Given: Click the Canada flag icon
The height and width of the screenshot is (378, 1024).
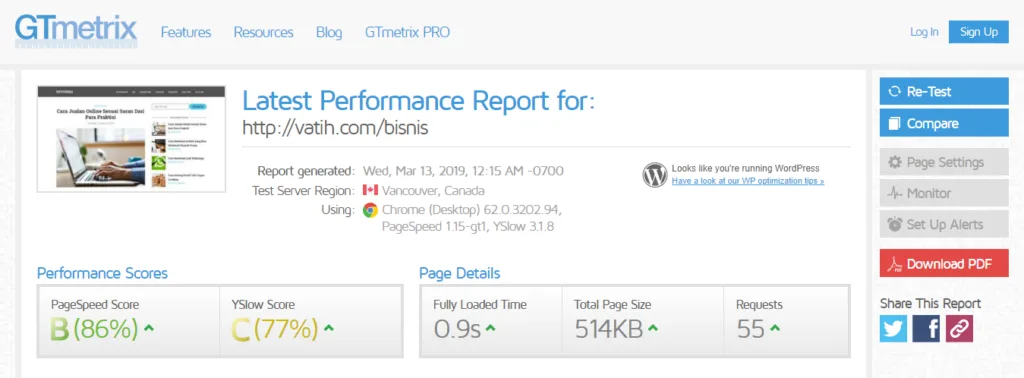Looking at the screenshot, I should (x=370, y=191).
